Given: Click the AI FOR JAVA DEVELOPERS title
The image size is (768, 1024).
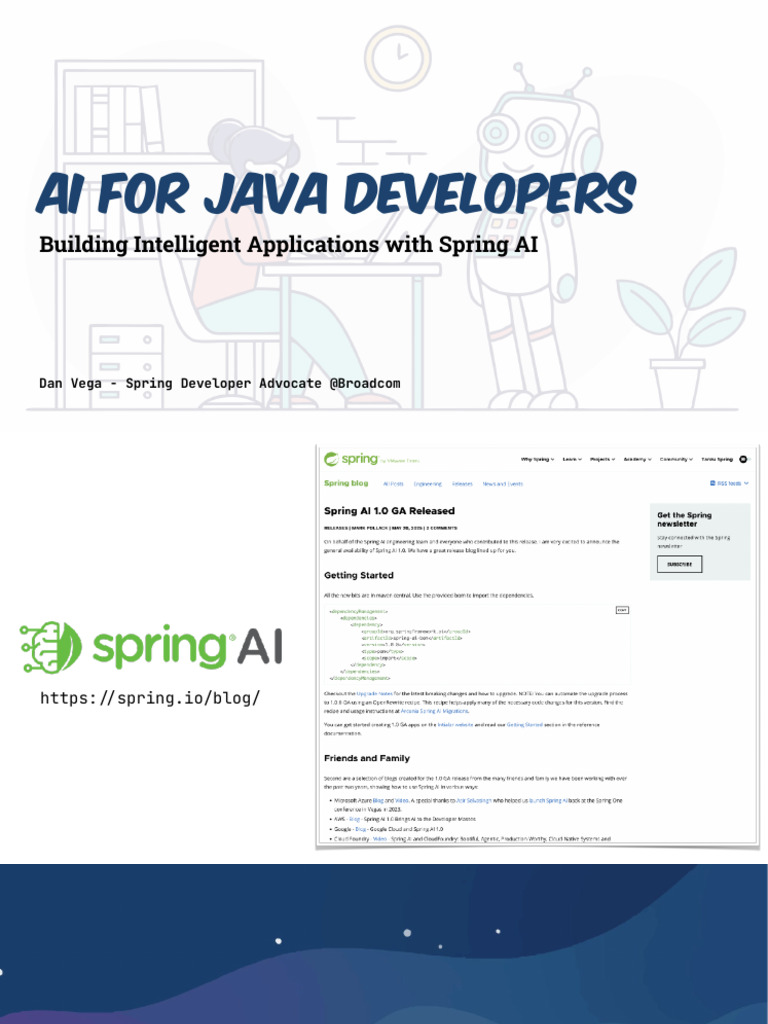Looking at the screenshot, I should pyautogui.click(x=336, y=193).
